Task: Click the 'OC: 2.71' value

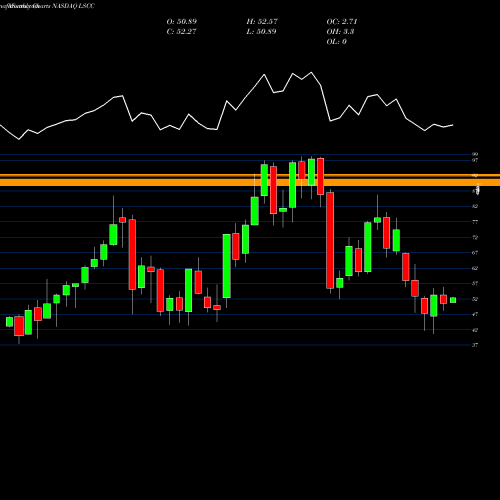Action: (342, 22)
